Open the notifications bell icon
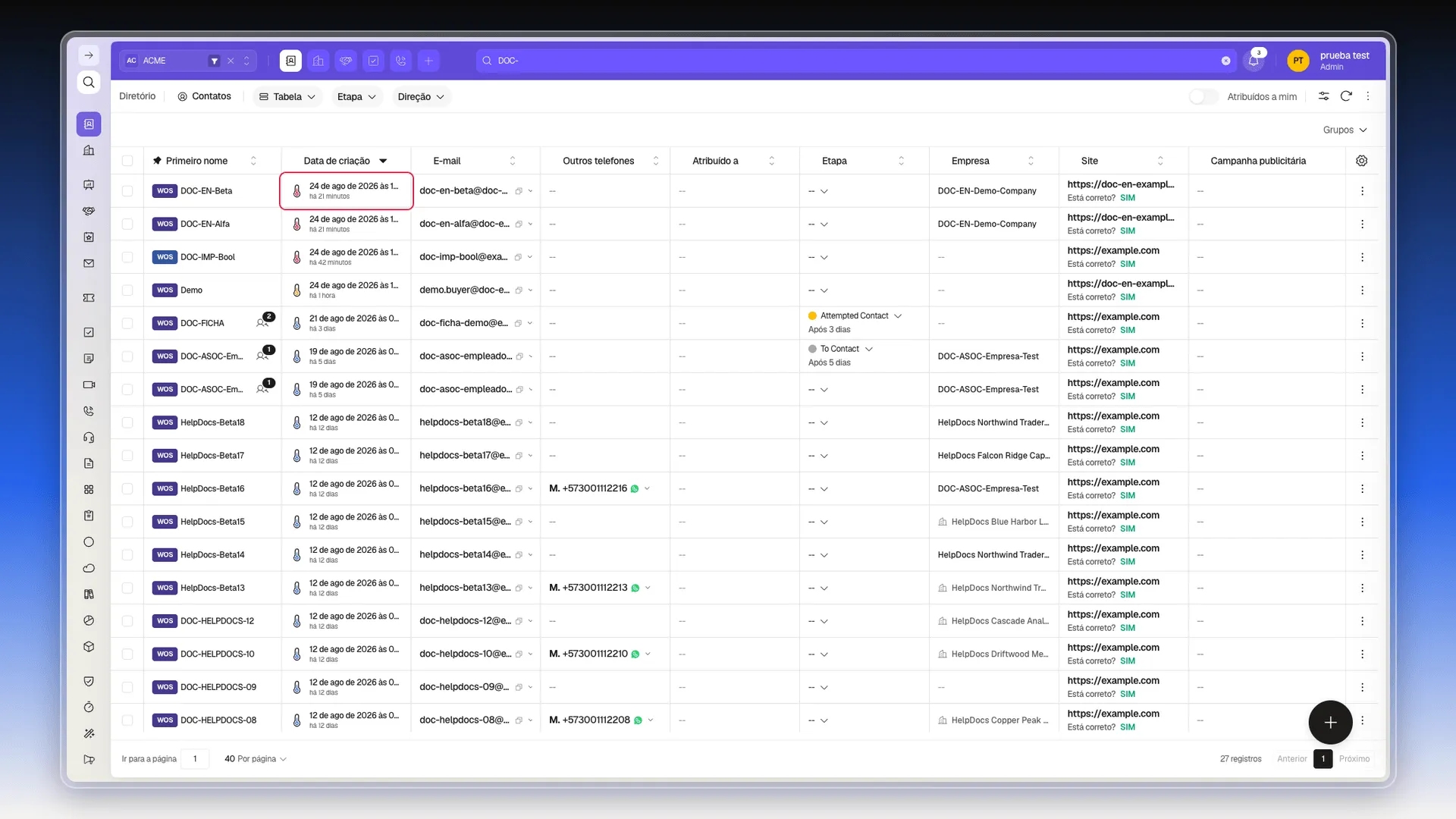The height and width of the screenshot is (819, 1456). (x=1254, y=61)
